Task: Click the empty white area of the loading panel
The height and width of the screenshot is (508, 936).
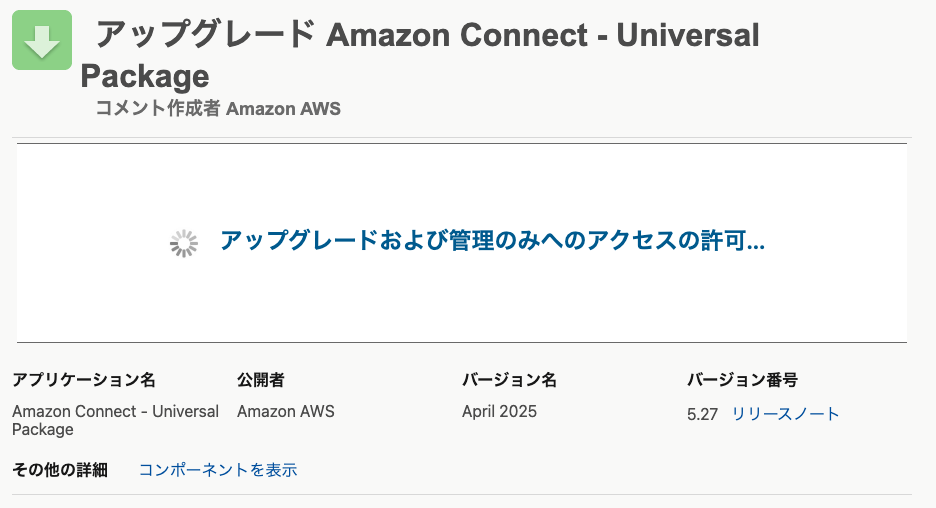Action: click(461, 298)
